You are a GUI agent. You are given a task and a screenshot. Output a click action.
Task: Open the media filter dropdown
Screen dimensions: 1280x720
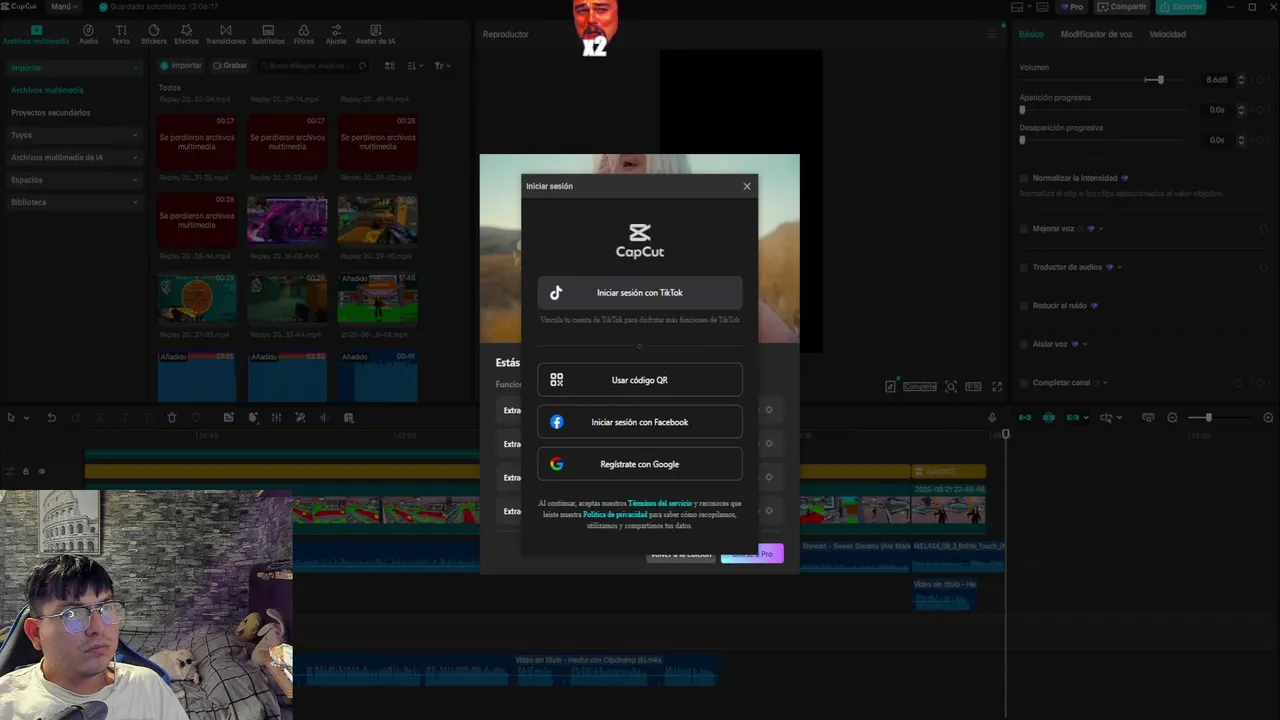(x=442, y=66)
